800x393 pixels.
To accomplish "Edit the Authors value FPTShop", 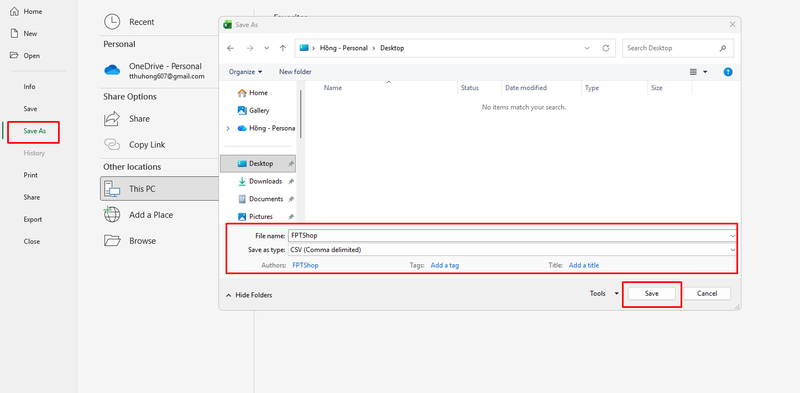I will click(x=305, y=265).
